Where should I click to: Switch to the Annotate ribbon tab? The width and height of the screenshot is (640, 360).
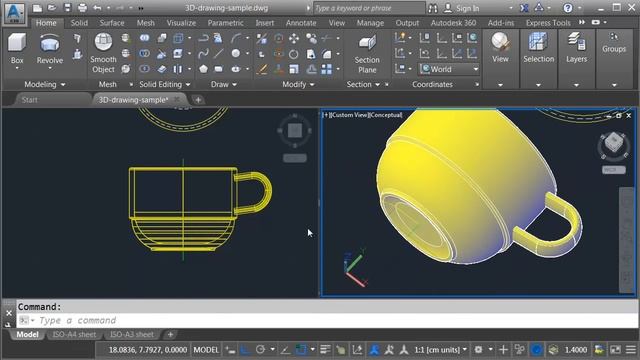[x=301, y=23]
